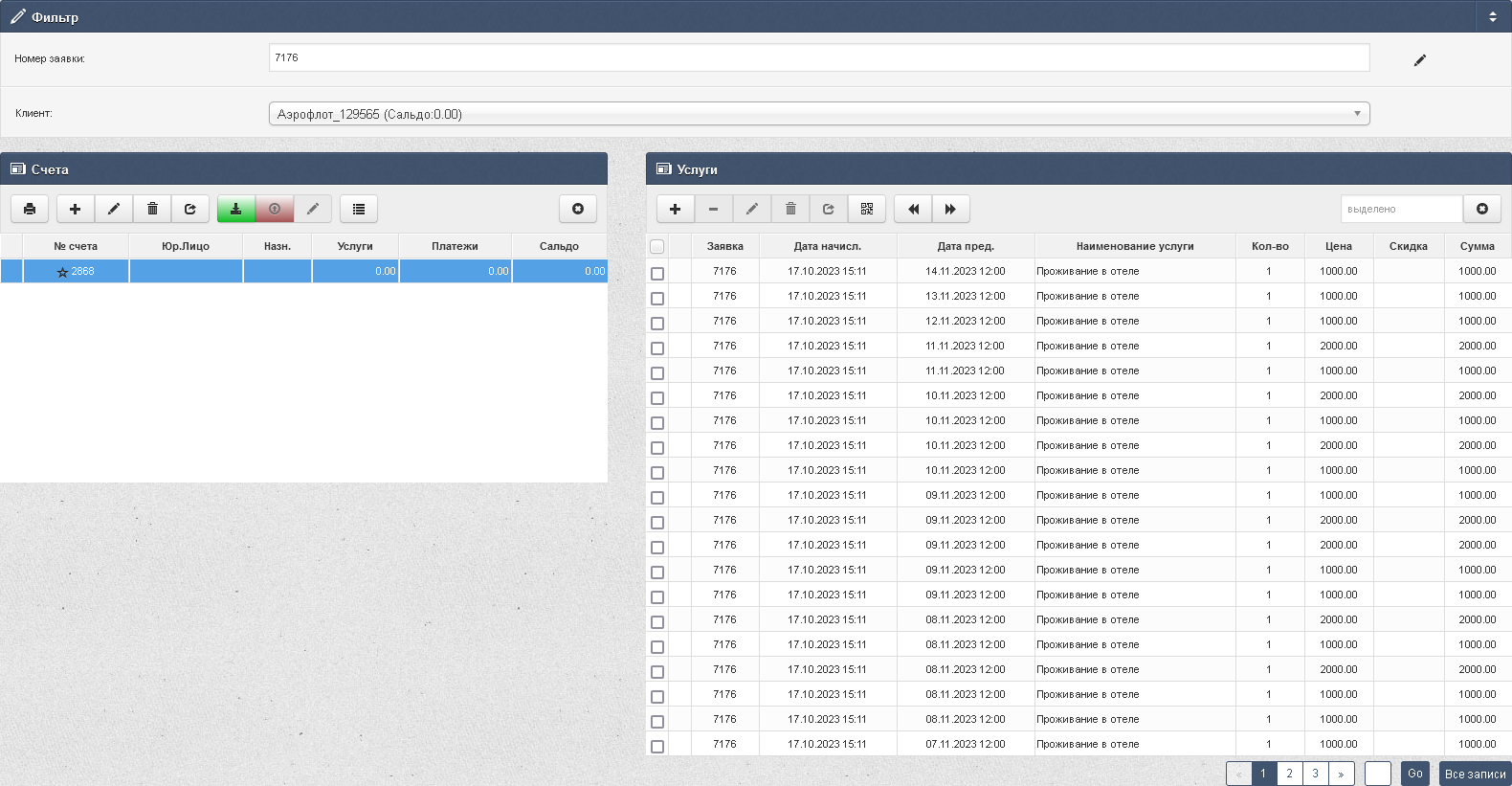Click the star icon on invoice 2868
The height and width of the screenshot is (786, 1512).
tap(62, 272)
